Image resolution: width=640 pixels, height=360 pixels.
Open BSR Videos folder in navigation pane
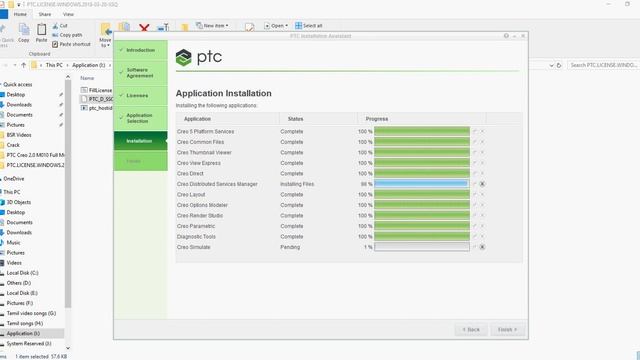coord(19,135)
